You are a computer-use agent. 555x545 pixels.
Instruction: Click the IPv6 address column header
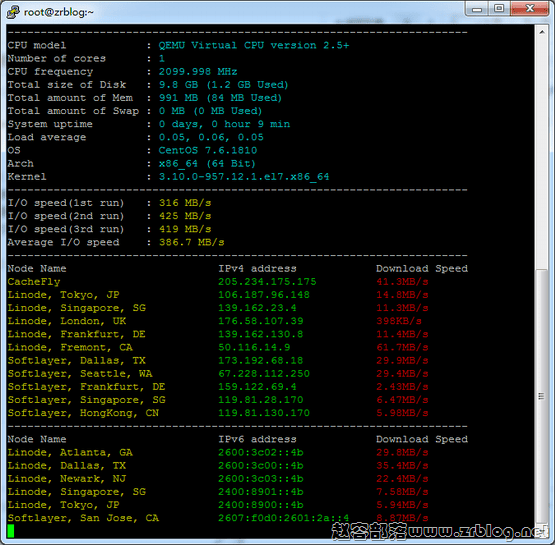point(257,439)
